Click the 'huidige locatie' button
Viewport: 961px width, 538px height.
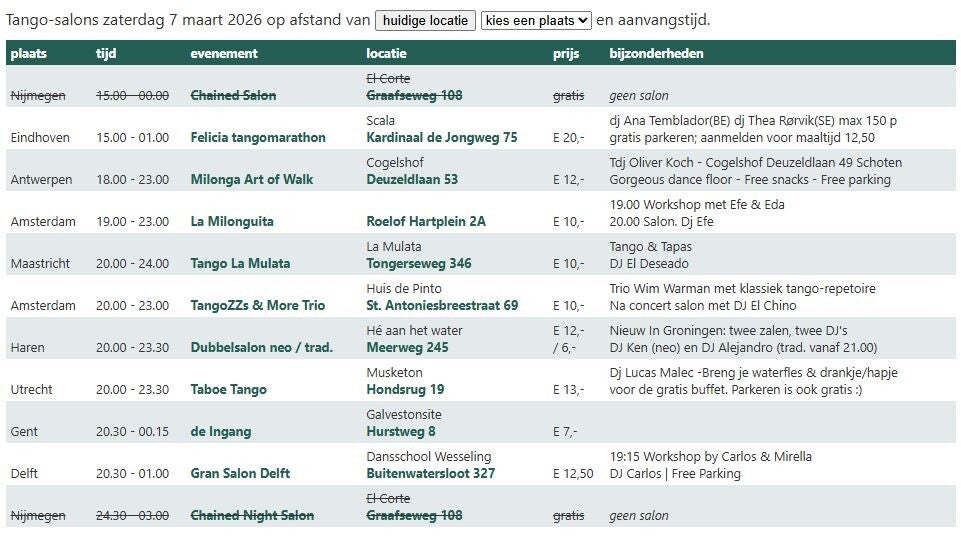click(x=425, y=20)
